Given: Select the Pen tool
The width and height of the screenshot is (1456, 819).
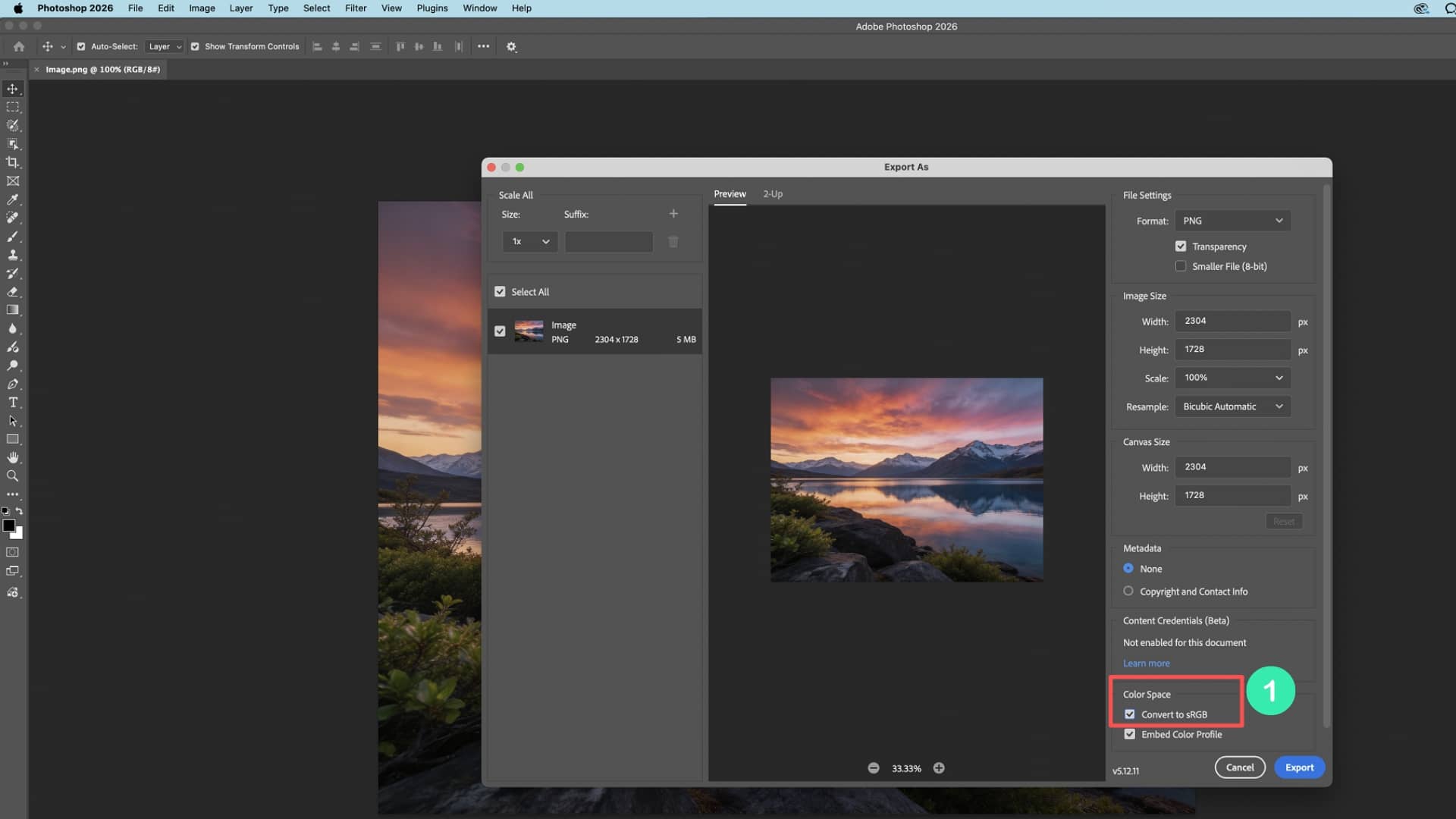Looking at the screenshot, I should tap(13, 384).
